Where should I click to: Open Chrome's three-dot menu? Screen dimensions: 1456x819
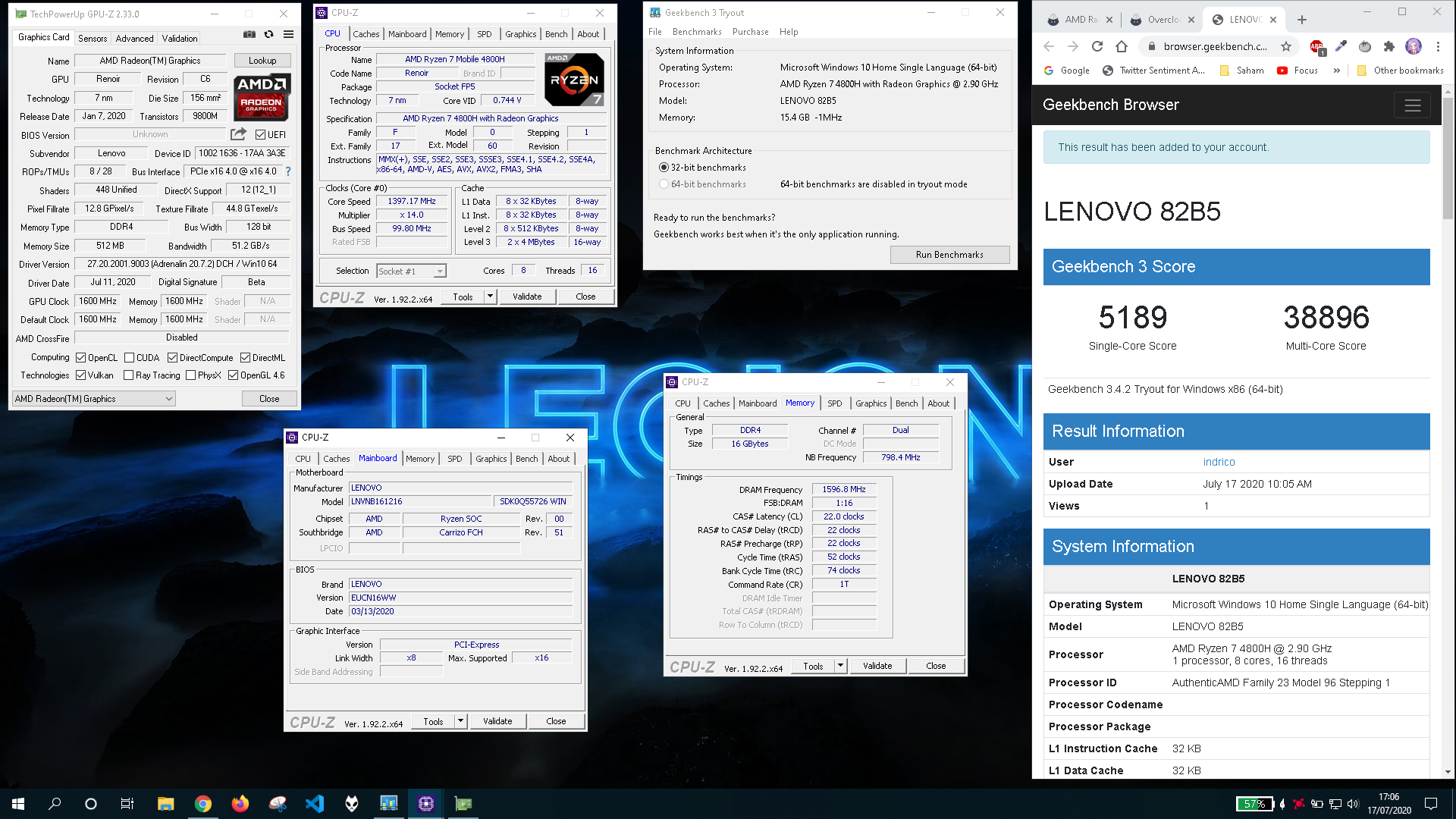(x=1438, y=46)
